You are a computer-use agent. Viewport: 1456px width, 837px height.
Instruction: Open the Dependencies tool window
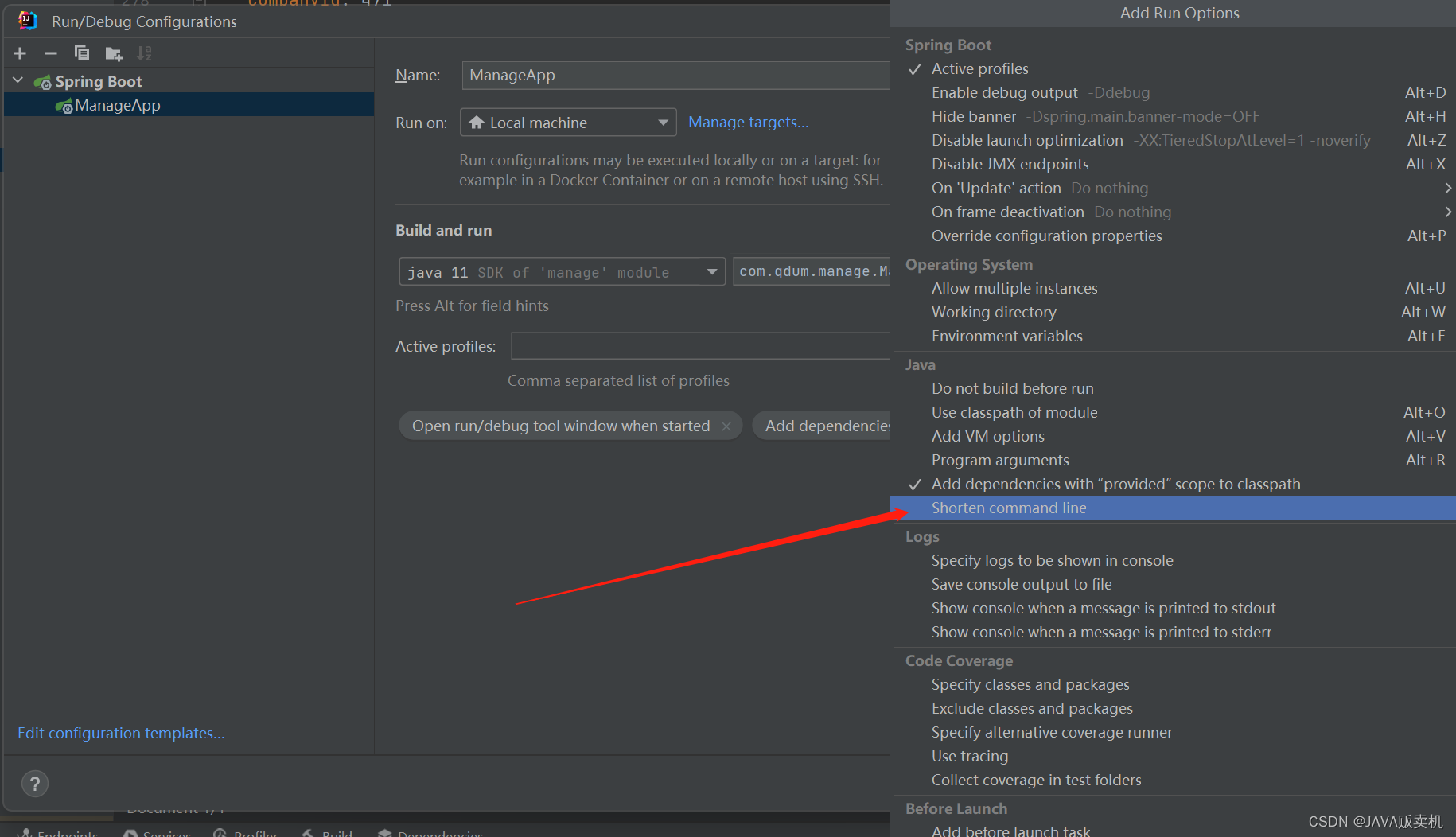[430, 832]
